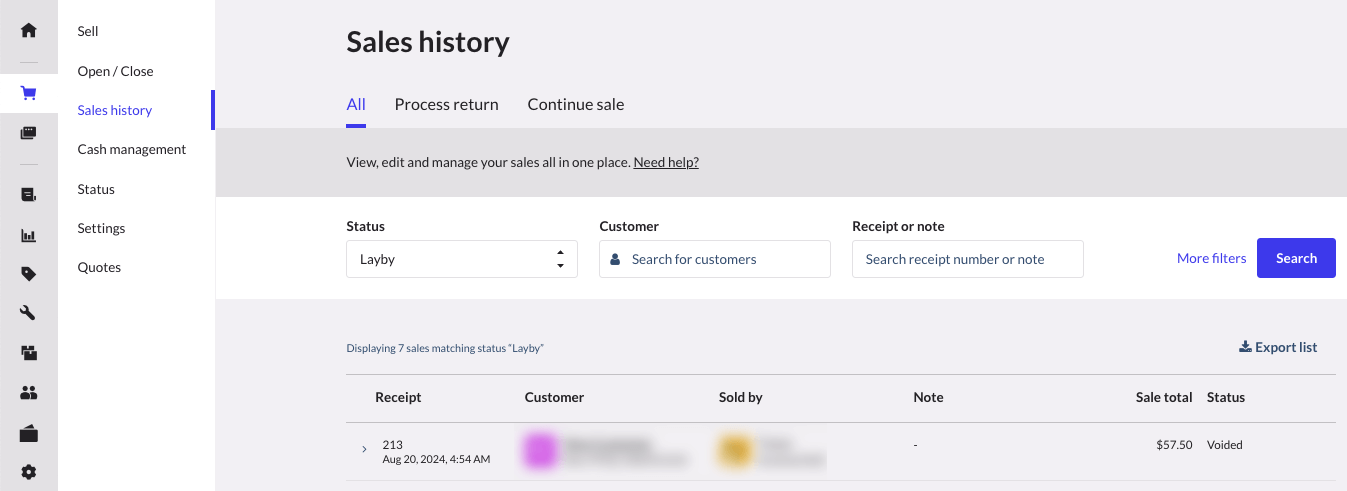This screenshot has height=491, width=1347.
Task: Click the inventory boxes icon
Action: 28,353
